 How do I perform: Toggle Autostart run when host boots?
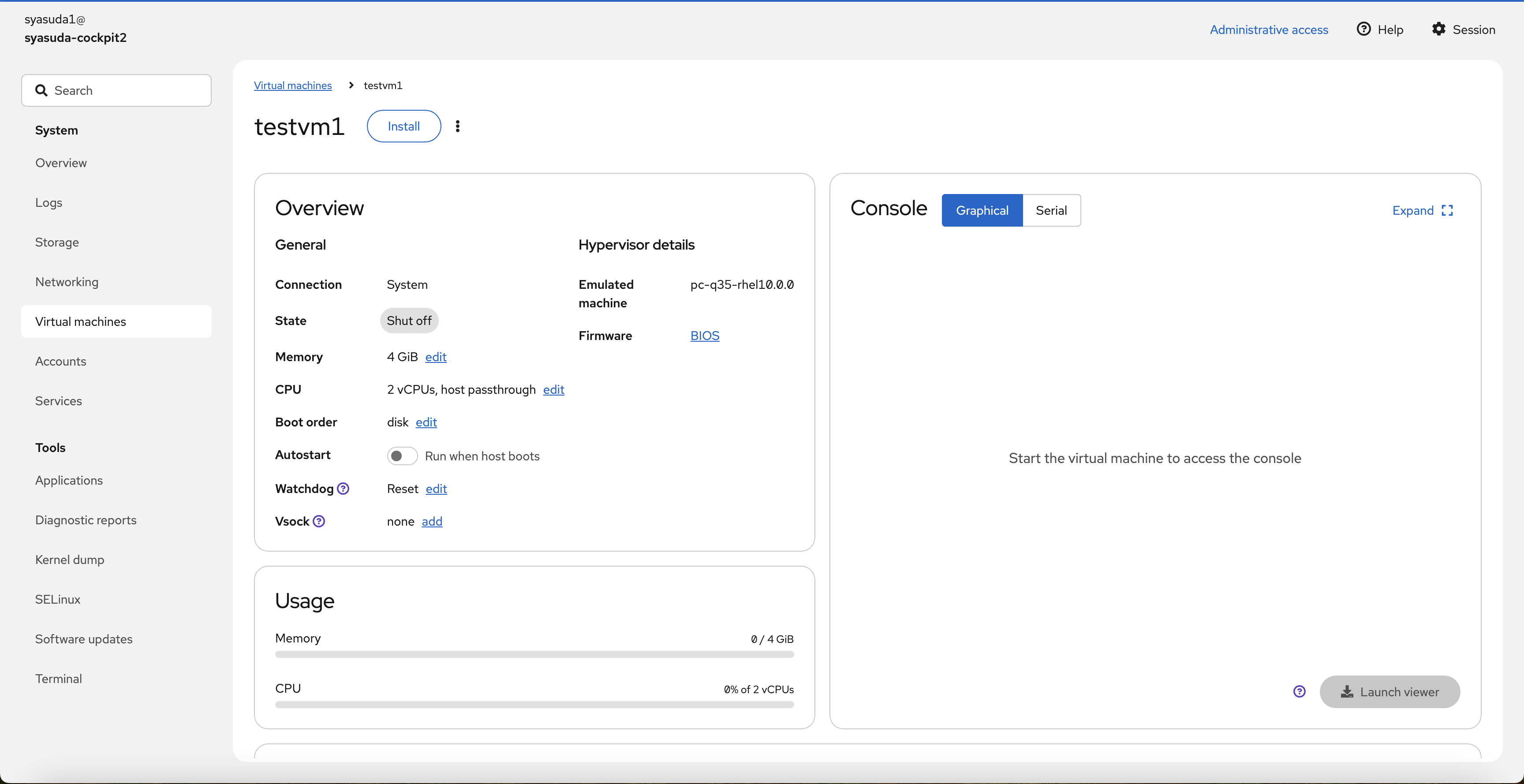pos(402,455)
